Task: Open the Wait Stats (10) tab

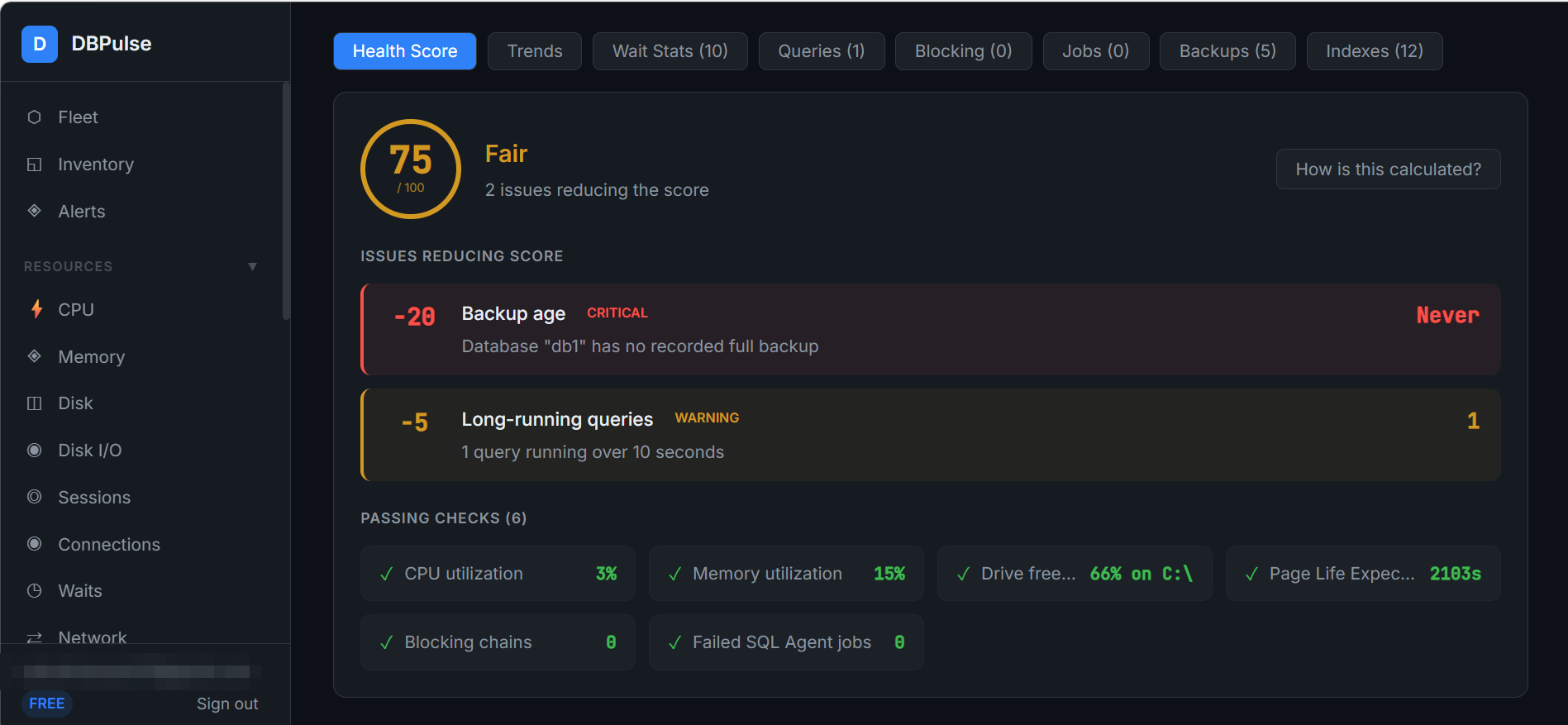Action: [670, 51]
